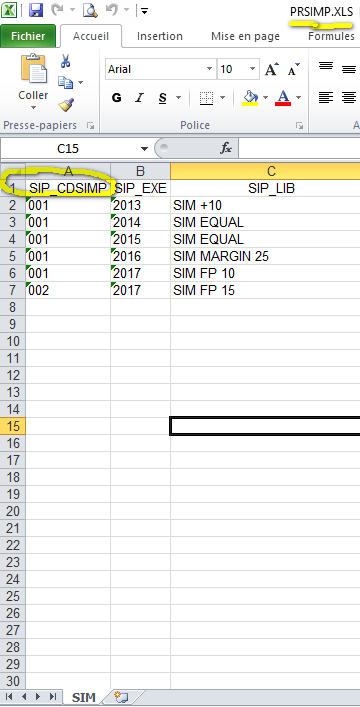Click the fx Insert Function button
This screenshot has width=360, height=707.
226,148
